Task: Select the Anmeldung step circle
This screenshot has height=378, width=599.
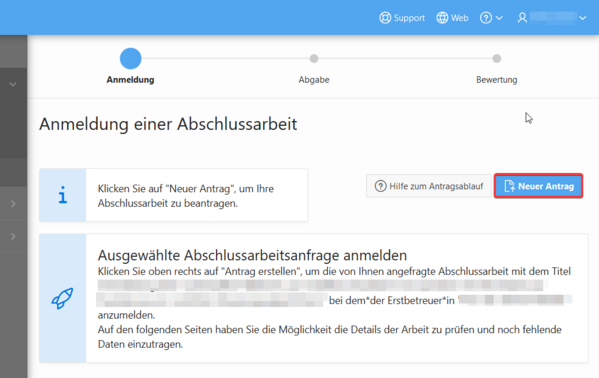Action: [x=131, y=58]
